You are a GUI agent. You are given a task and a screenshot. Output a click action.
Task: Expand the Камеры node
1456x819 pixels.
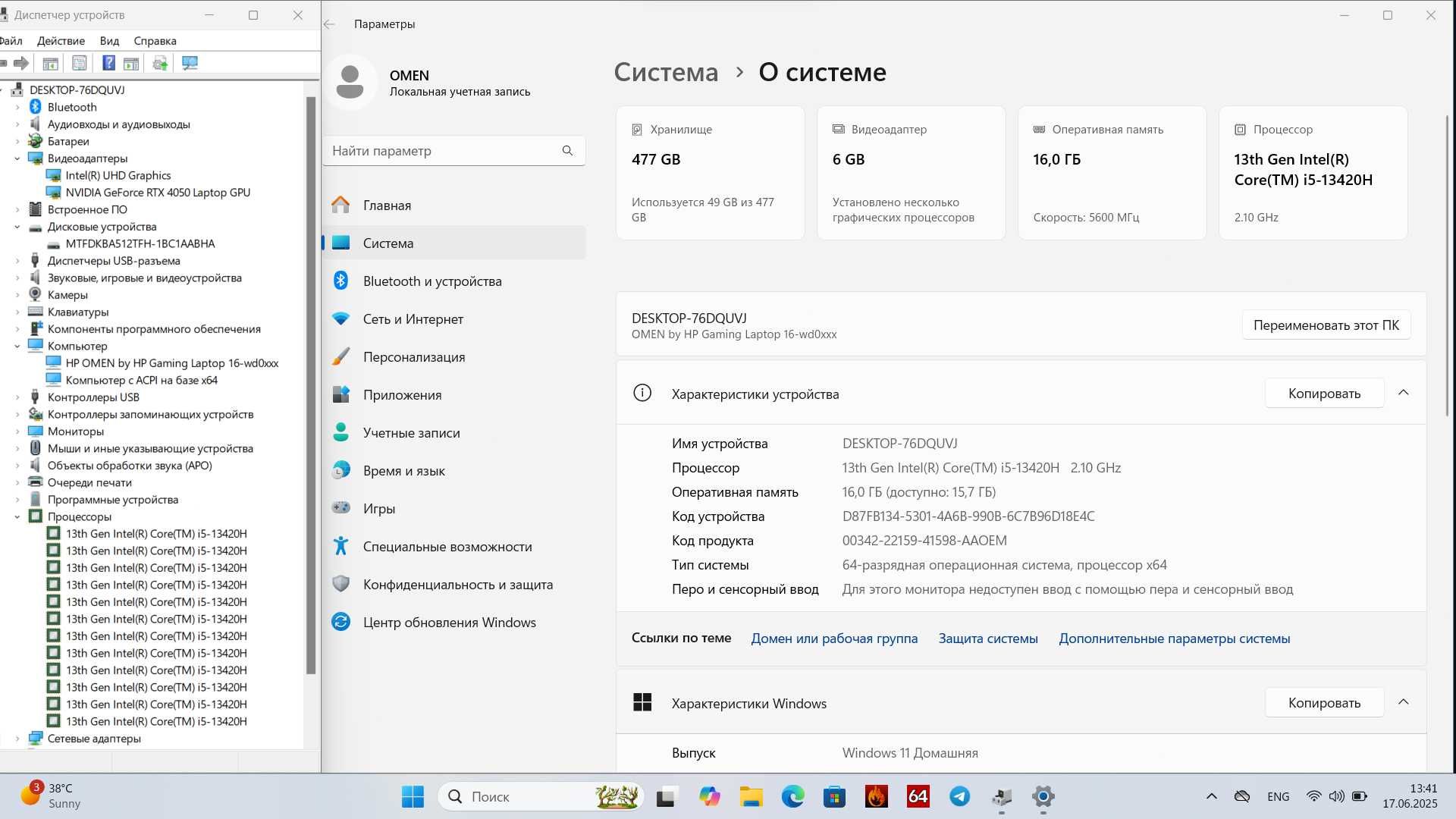click(17, 295)
